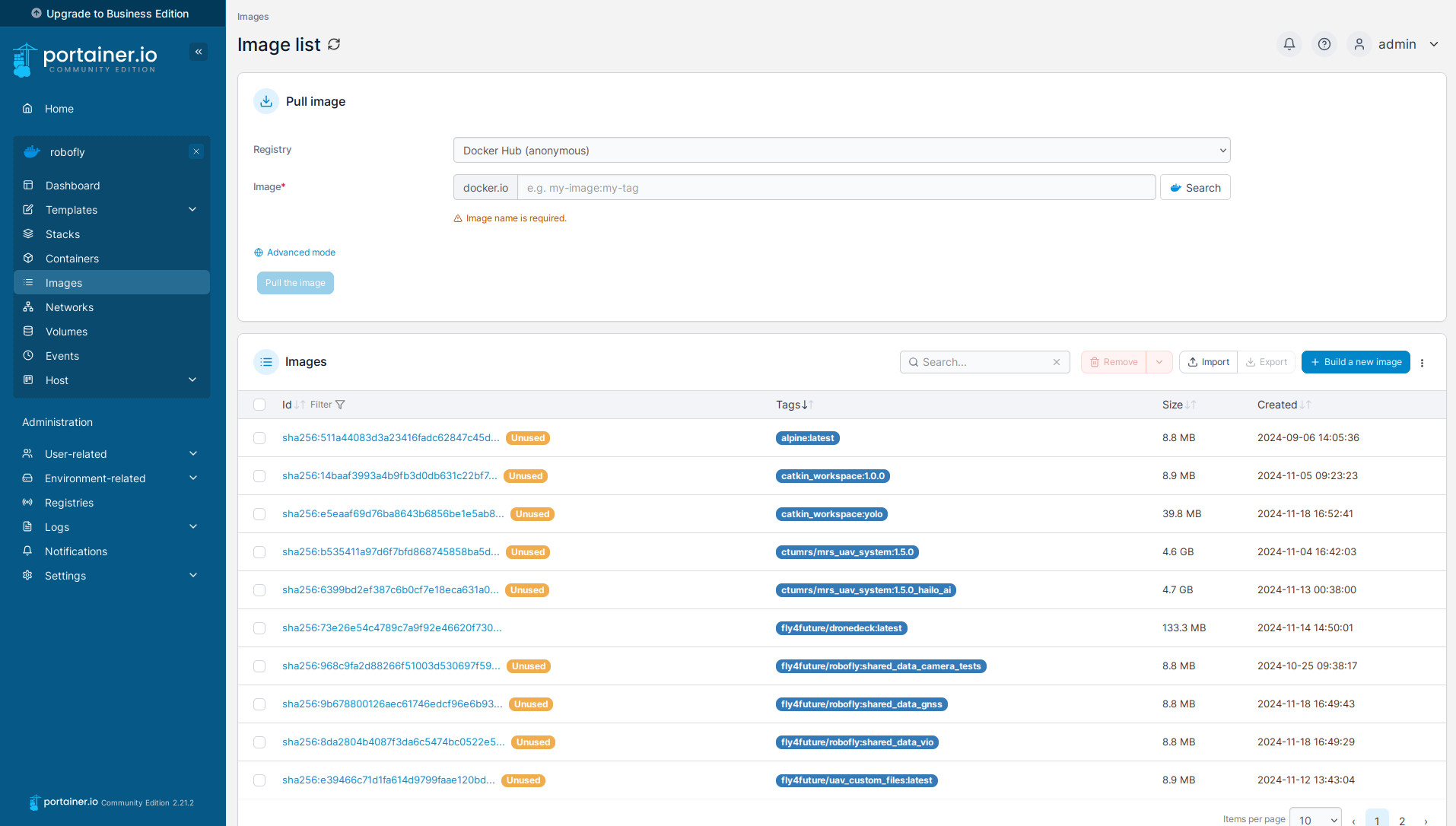Check the catkin_workspace:1.0.0 image row
Image resolution: width=1456 pixels, height=826 pixels.
(259, 476)
